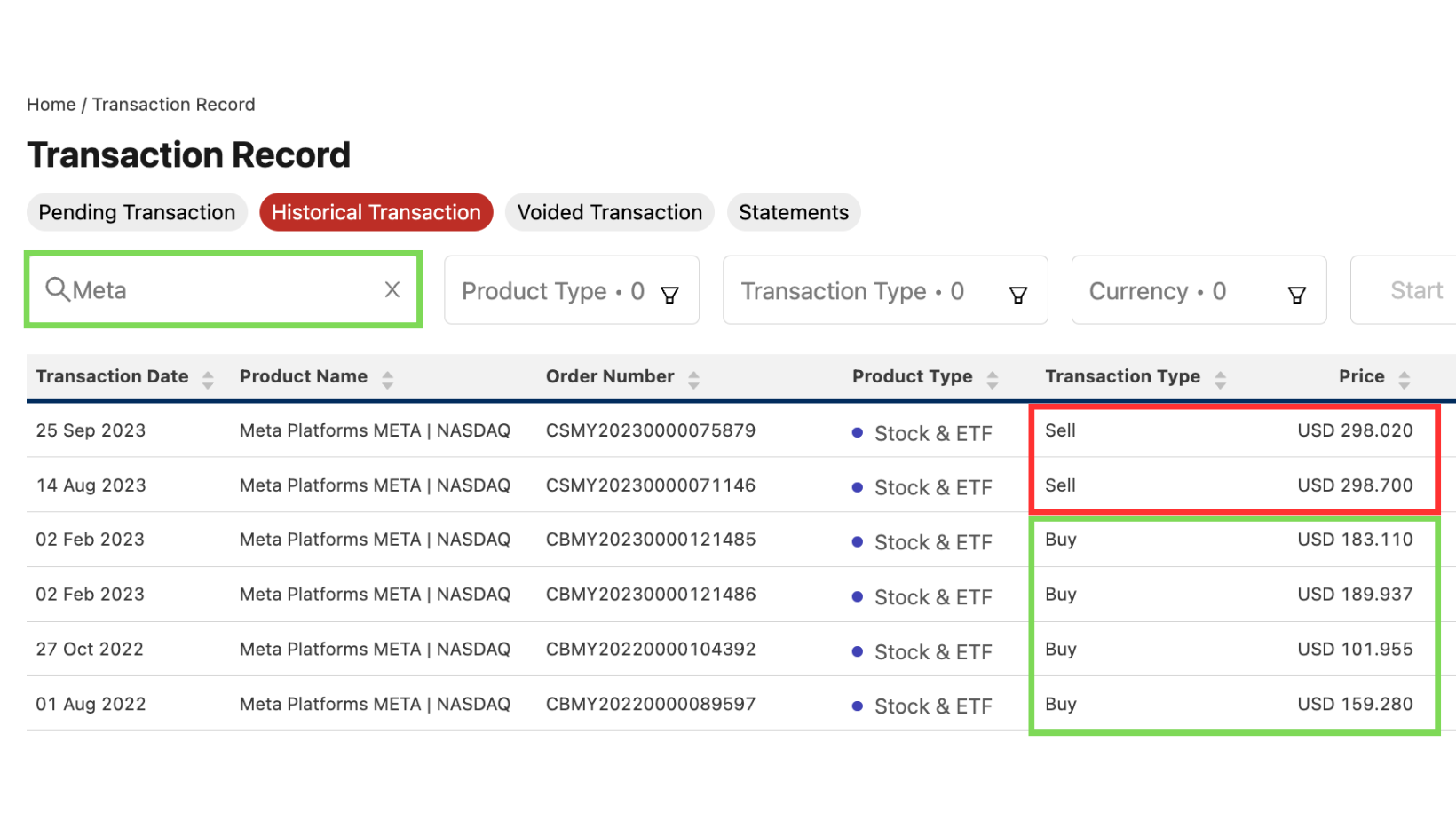Open the Currency dropdown

click(1199, 290)
